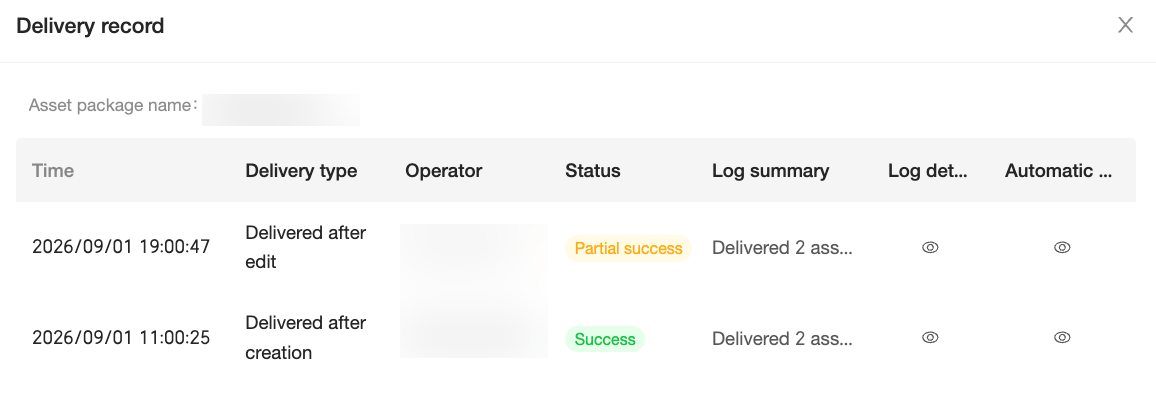
Task: Click the Delivered after creation cell
Action: (x=306, y=338)
